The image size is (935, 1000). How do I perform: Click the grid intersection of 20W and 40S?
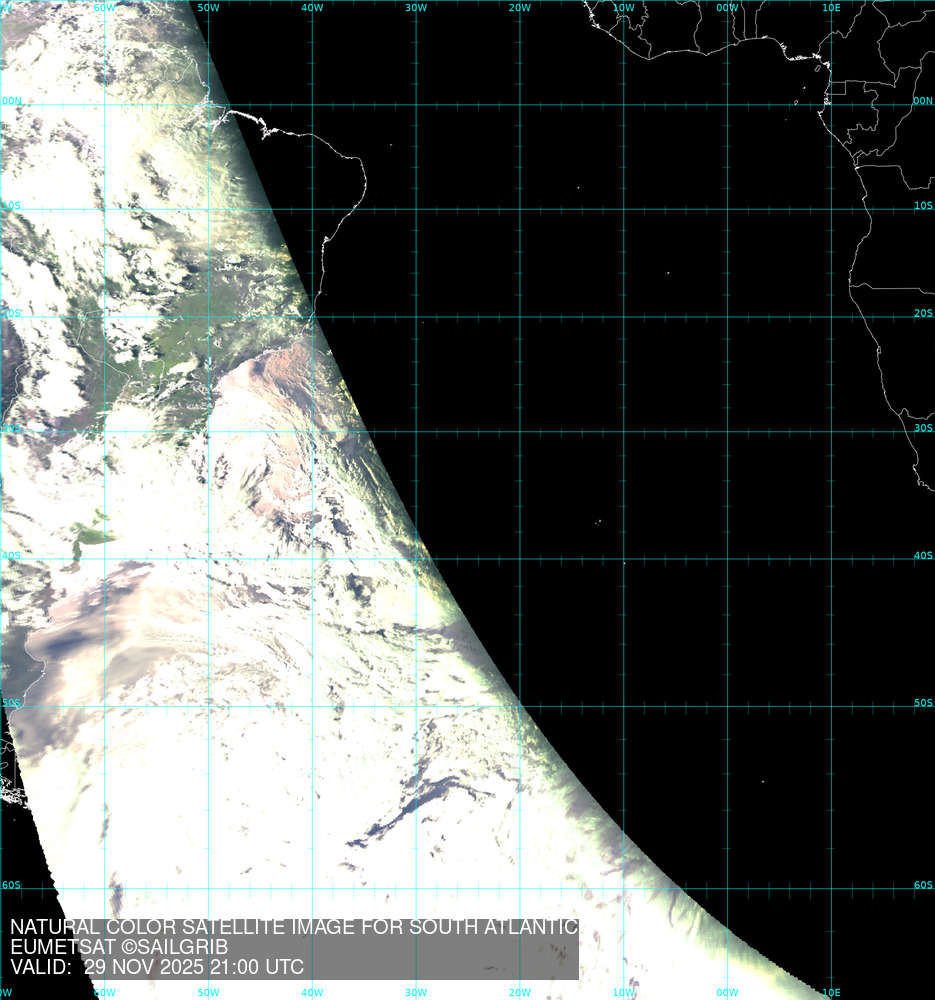coord(520,559)
